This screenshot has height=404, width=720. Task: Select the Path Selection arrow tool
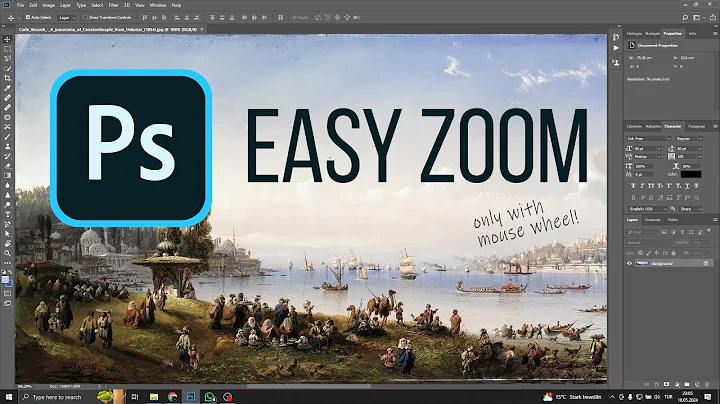(7, 234)
